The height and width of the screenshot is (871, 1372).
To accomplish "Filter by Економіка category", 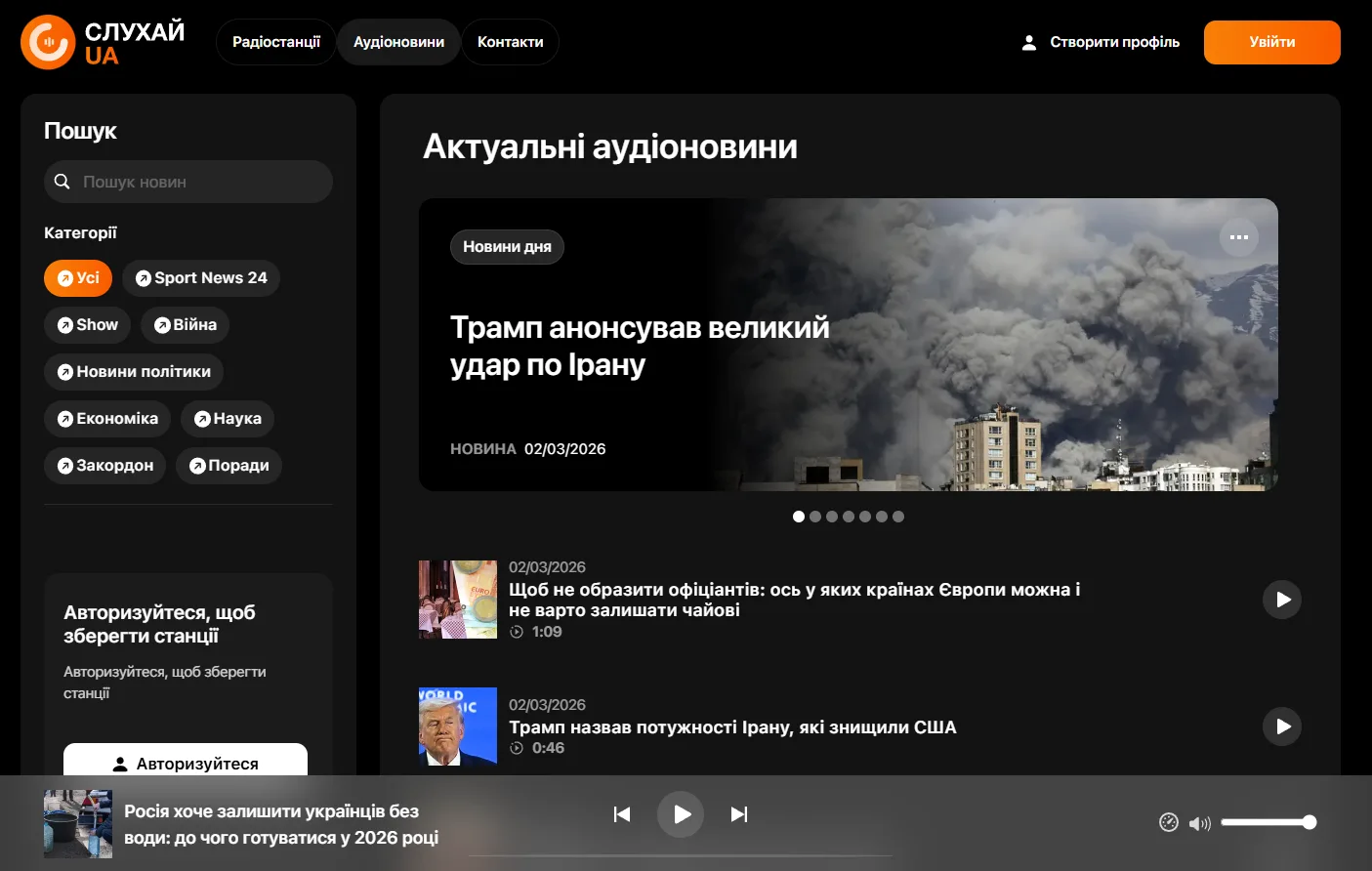I will [107, 419].
